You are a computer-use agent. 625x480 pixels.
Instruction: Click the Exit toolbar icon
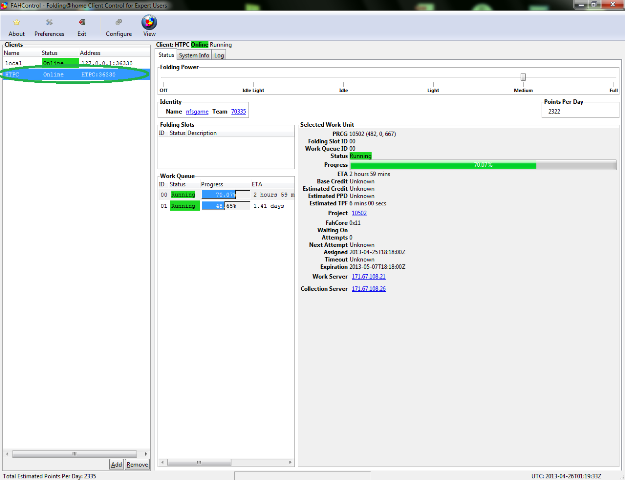coord(82,27)
